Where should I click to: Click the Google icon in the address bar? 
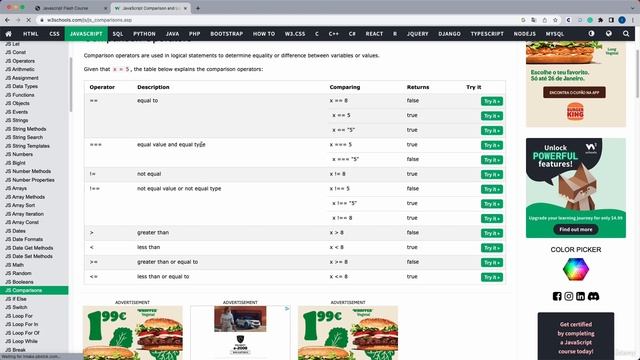[523, 20]
